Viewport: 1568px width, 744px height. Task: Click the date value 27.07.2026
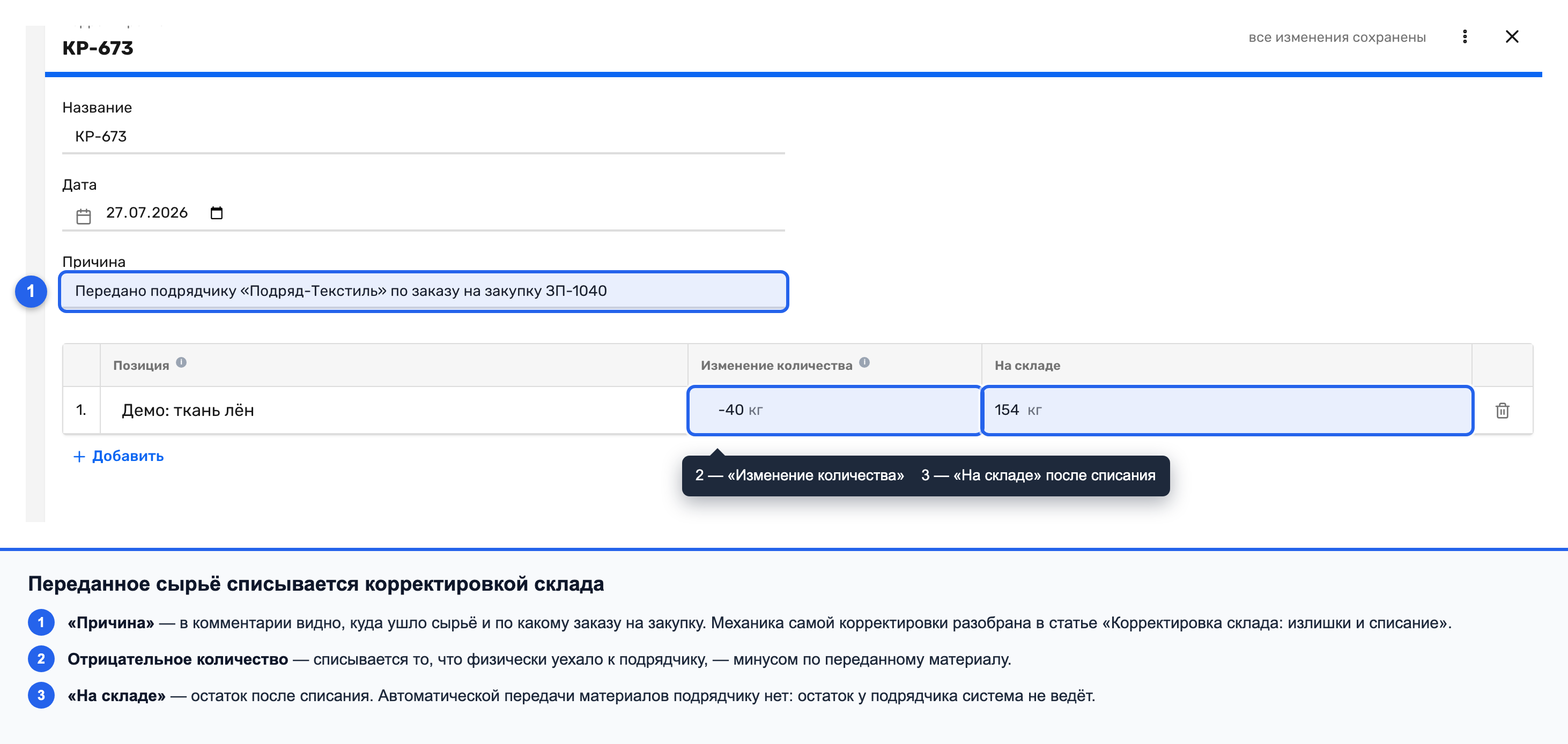(147, 212)
